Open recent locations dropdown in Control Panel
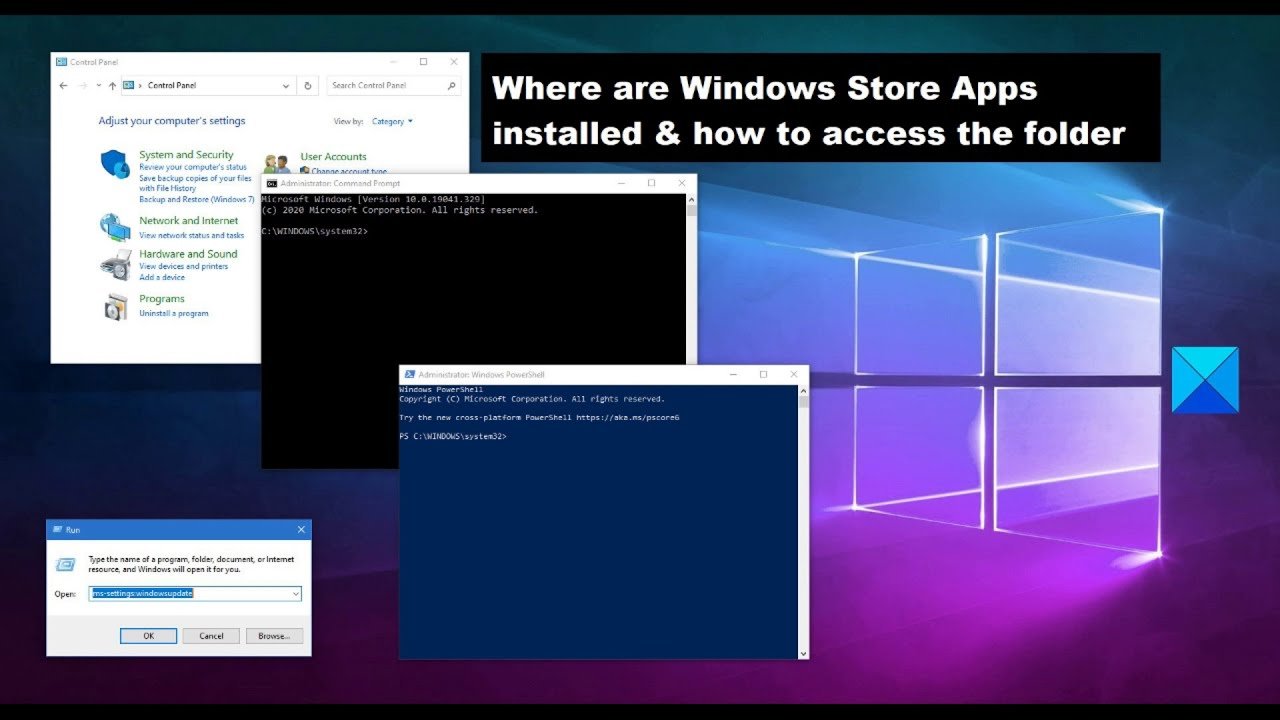Viewport: 1280px width, 720px height. tap(99, 86)
